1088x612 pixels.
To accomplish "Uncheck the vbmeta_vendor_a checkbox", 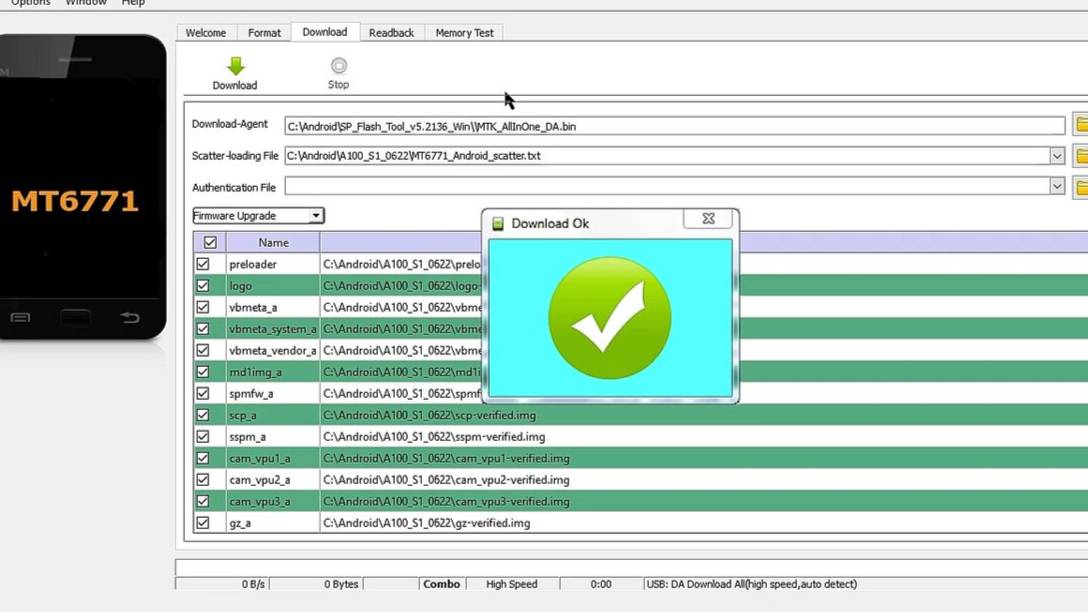I will coord(203,350).
